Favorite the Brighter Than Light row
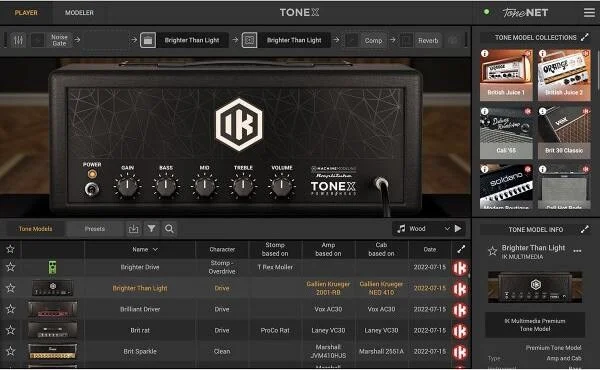 point(10,288)
